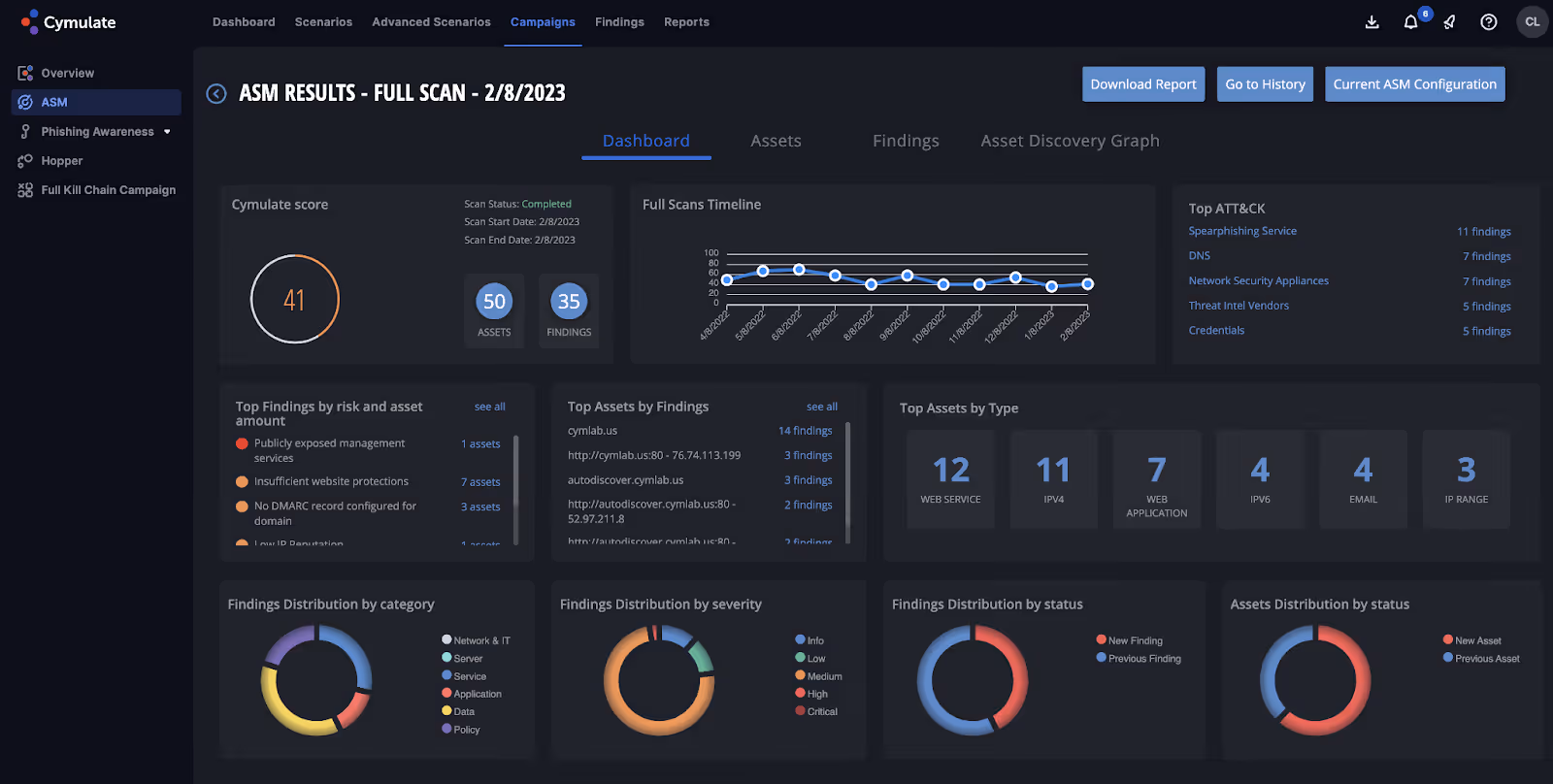The image size is (1553, 784).
Task: Open the Dashboard top menu
Action: pyautogui.click(x=244, y=21)
